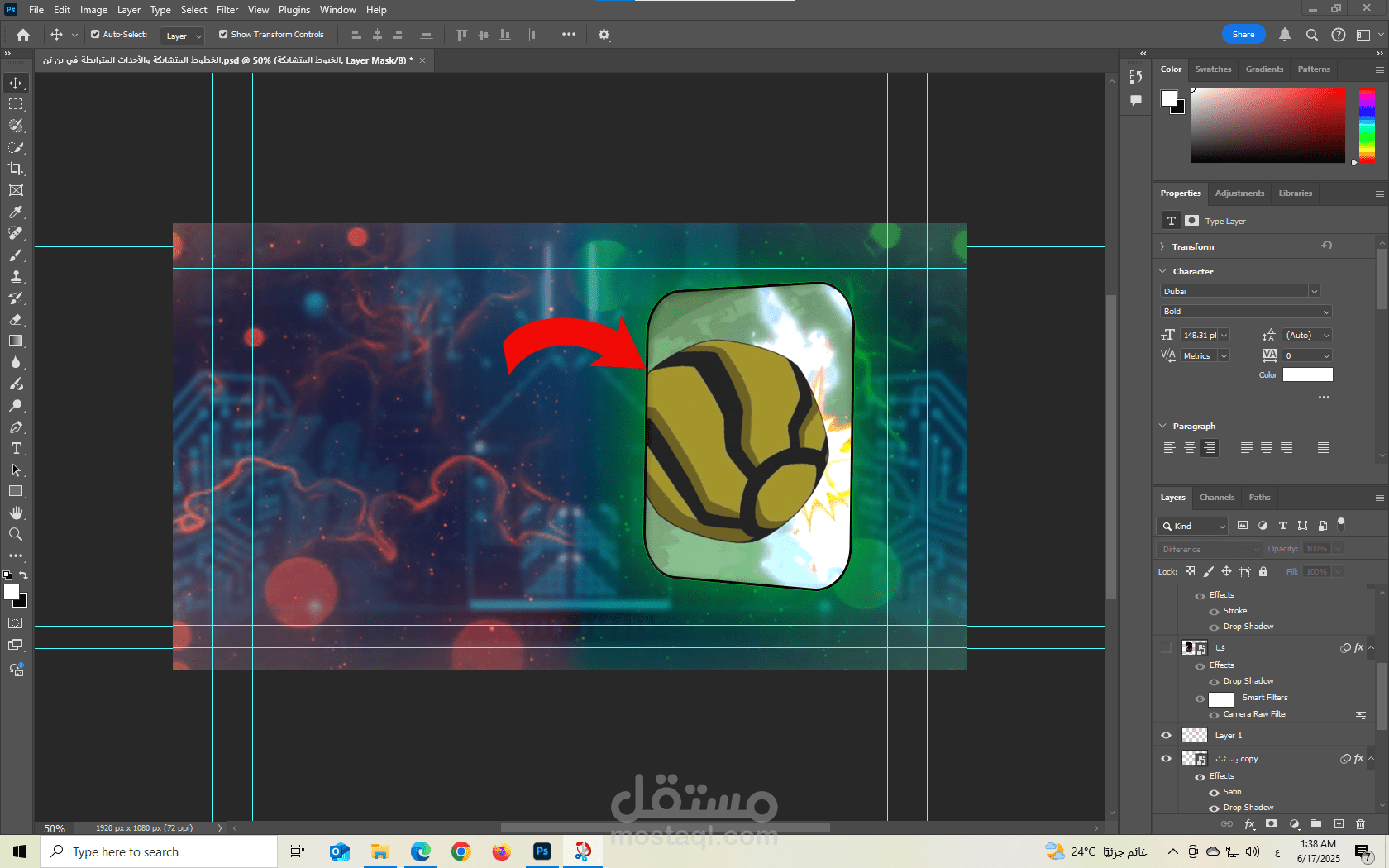Toggle the Auto-Select checkbox
The width and height of the screenshot is (1389, 868).
pyautogui.click(x=95, y=35)
